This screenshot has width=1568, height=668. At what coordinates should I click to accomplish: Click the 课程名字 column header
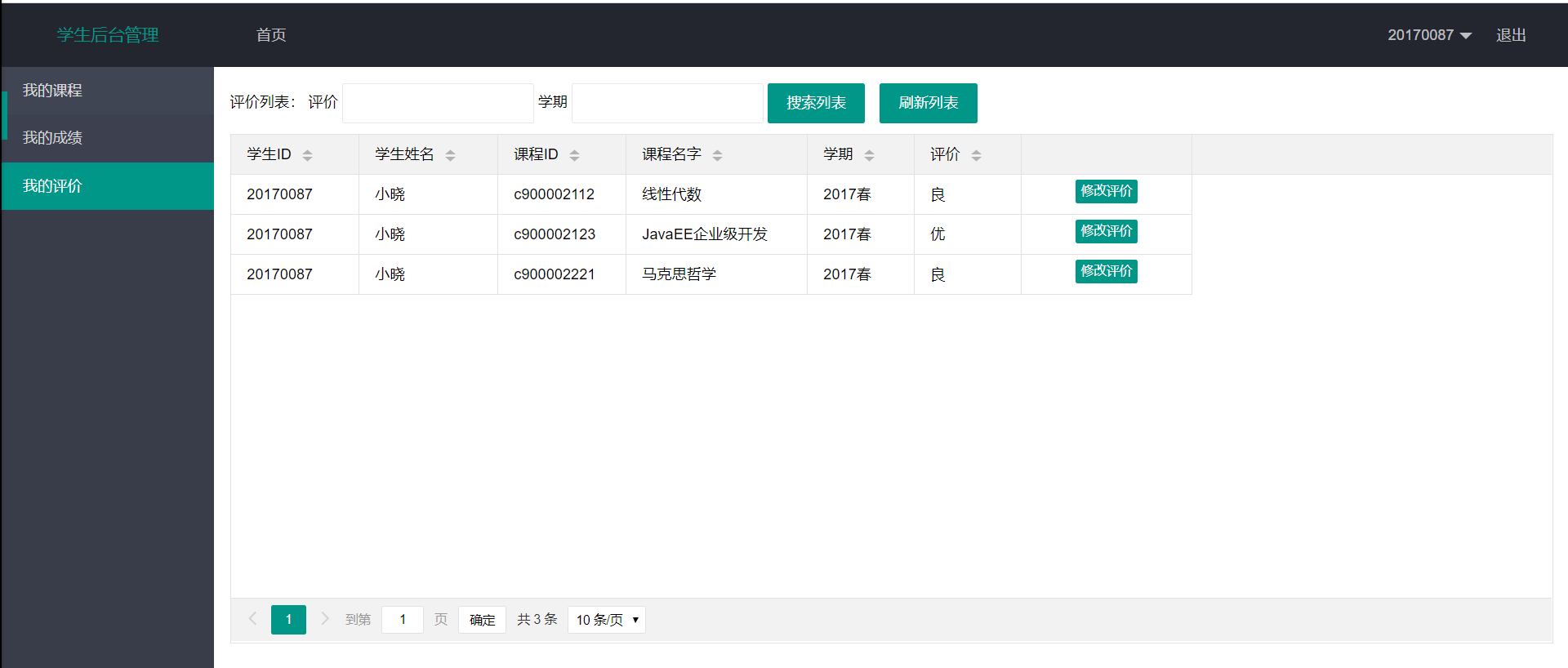[x=716, y=154]
